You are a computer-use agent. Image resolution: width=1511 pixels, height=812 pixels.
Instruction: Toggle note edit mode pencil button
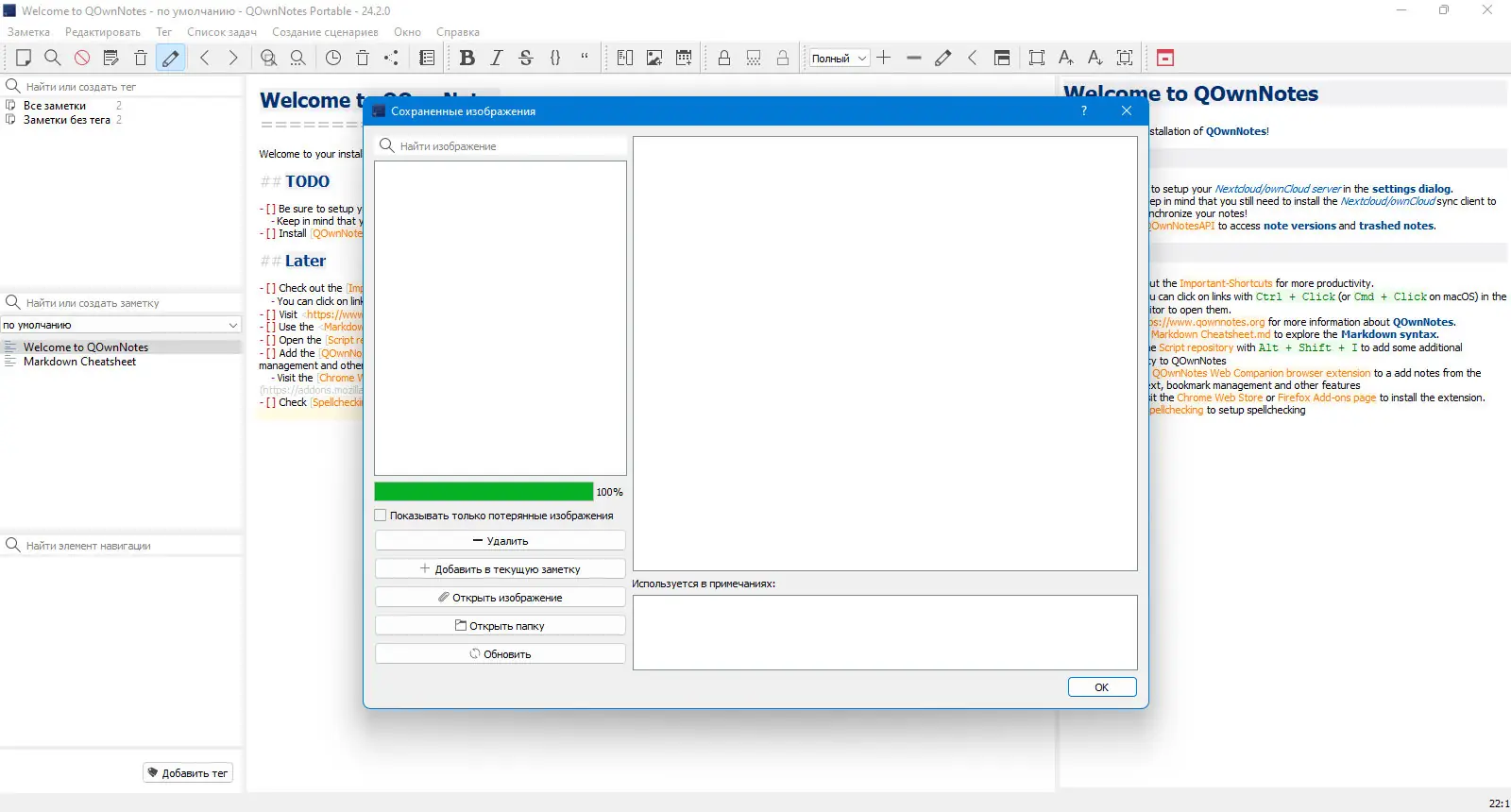(170, 58)
